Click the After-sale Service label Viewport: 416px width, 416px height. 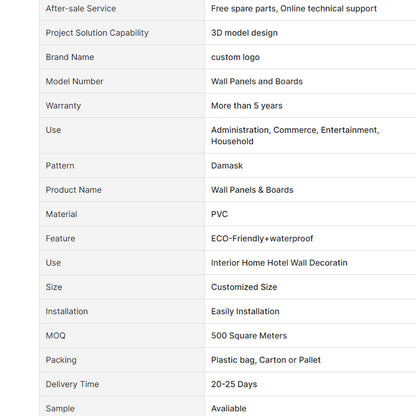point(81,9)
